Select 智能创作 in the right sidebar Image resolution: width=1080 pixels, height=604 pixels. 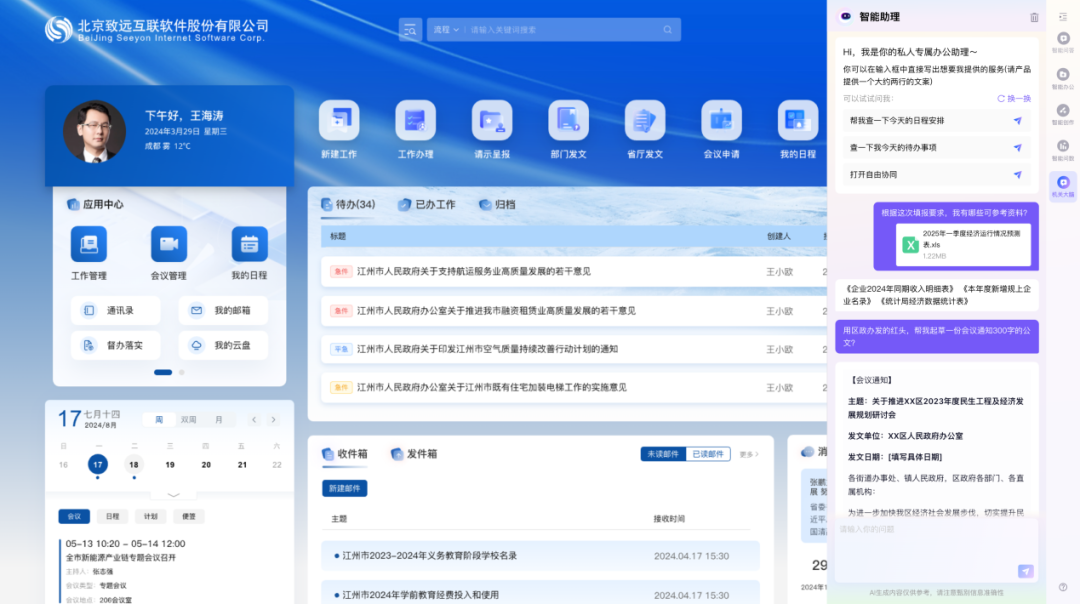[1063, 114]
